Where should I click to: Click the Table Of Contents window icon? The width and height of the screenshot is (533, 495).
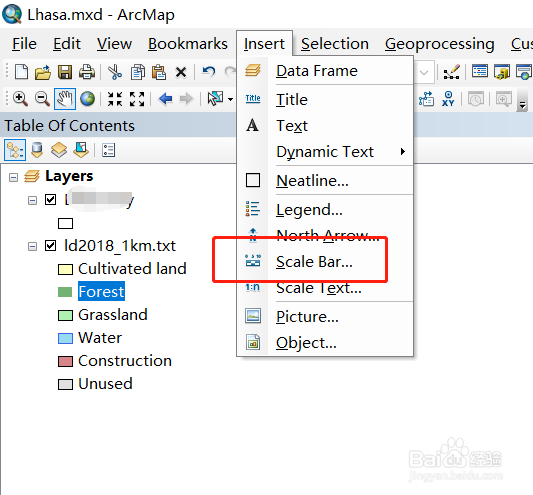[x=480, y=71]
